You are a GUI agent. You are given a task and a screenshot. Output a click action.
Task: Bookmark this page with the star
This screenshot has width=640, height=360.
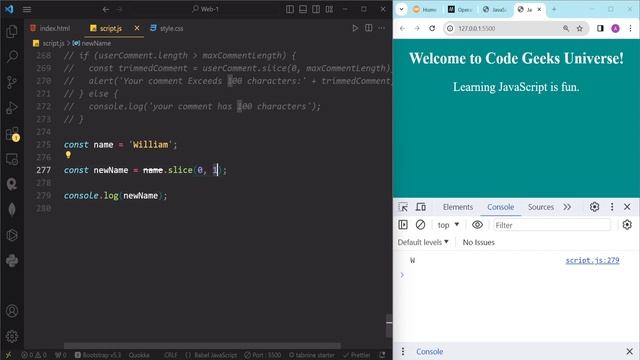tap(580, 28)
